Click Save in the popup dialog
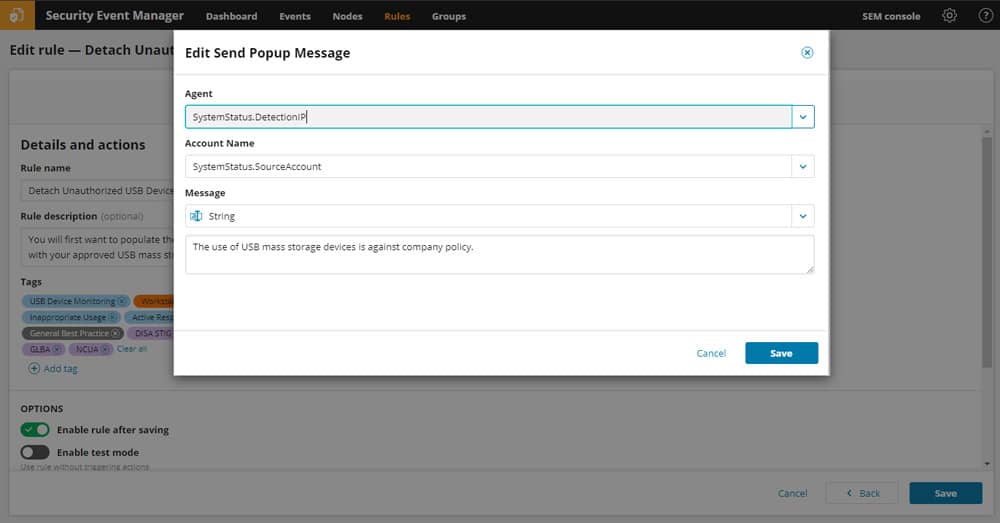 pyautogui.click(x=781, y=353)
